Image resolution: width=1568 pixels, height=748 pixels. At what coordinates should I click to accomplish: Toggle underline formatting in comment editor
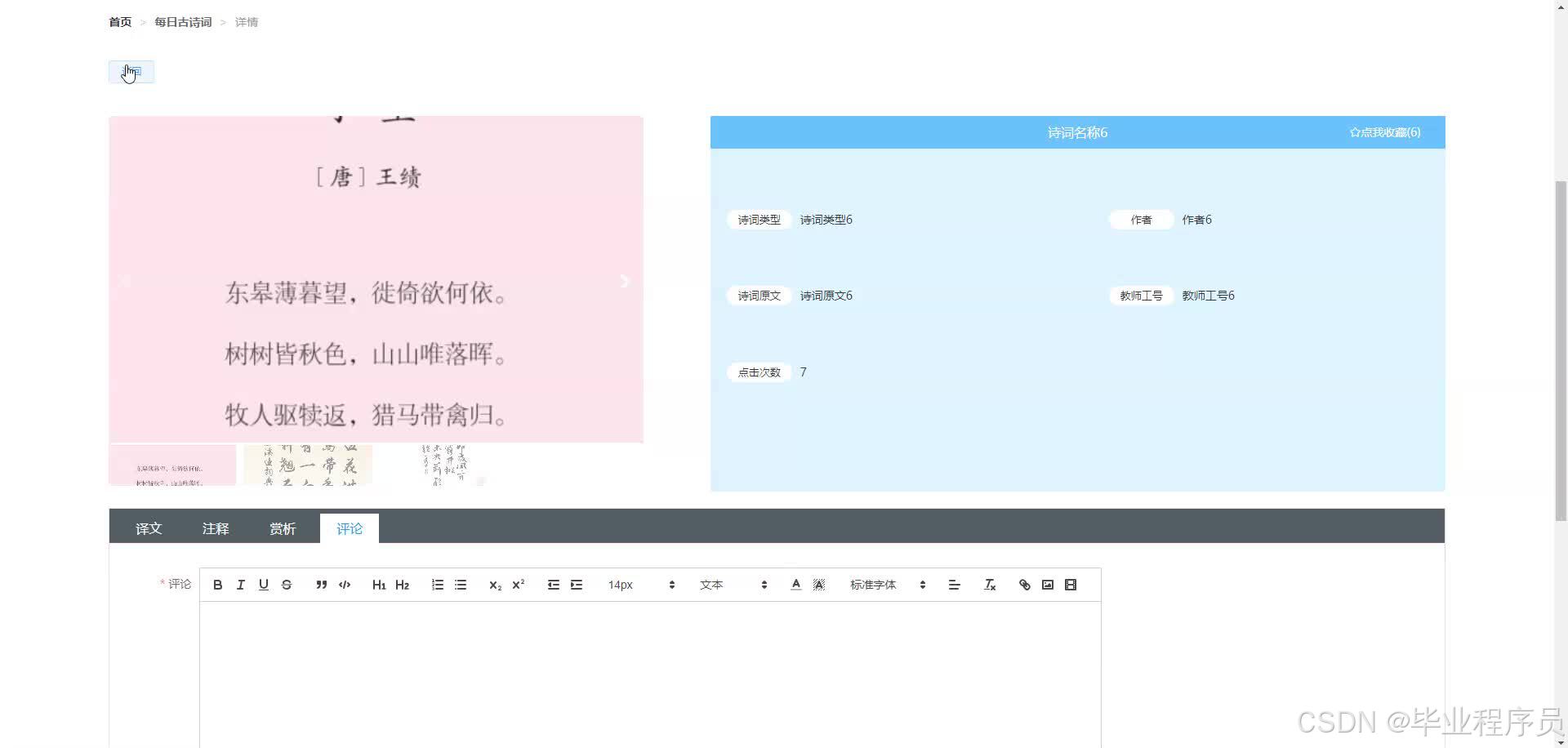[x=263, y=585]
